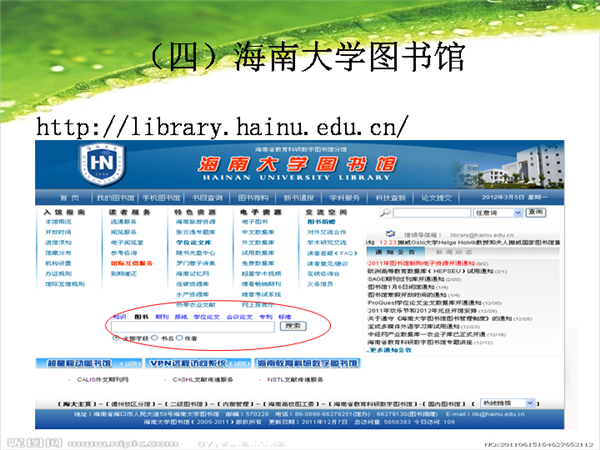Open 手机图书馆 in the navigation bar
The image size is (600, 450).
coord(161,198)
